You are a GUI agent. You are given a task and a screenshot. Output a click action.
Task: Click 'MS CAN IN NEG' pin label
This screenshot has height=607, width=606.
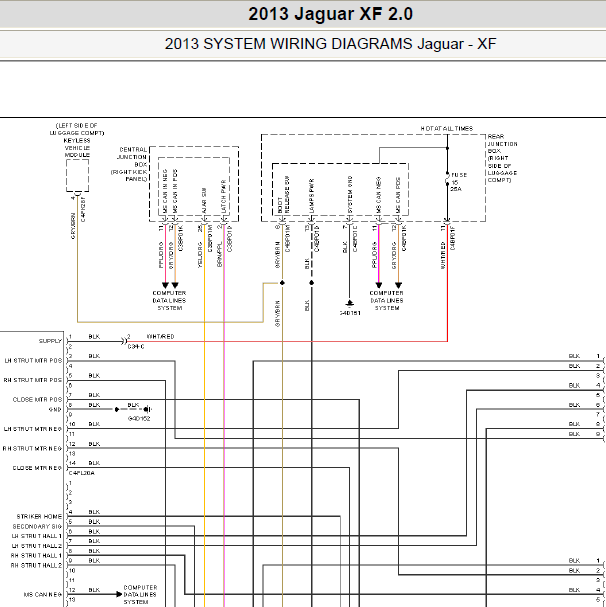[165, 191]
